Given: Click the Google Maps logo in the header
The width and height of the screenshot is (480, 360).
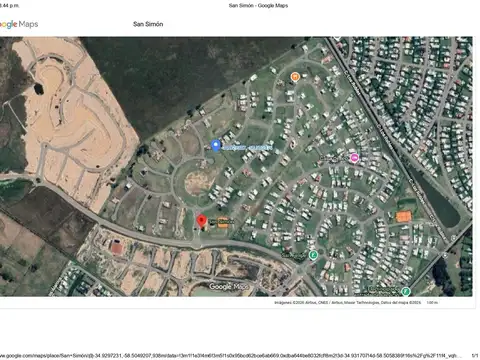Looking at the screenshot, I should click(19, 24).
